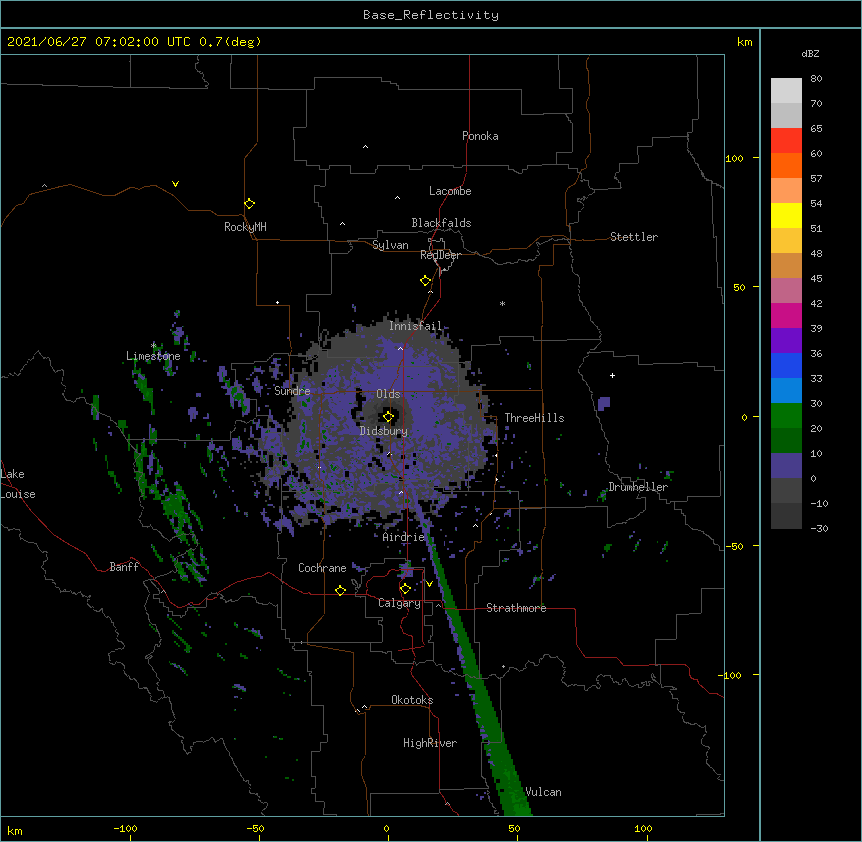Screen dimensions: 862x842
Task: Click the Airdrie city label
Action: click(x=404, y=537)
